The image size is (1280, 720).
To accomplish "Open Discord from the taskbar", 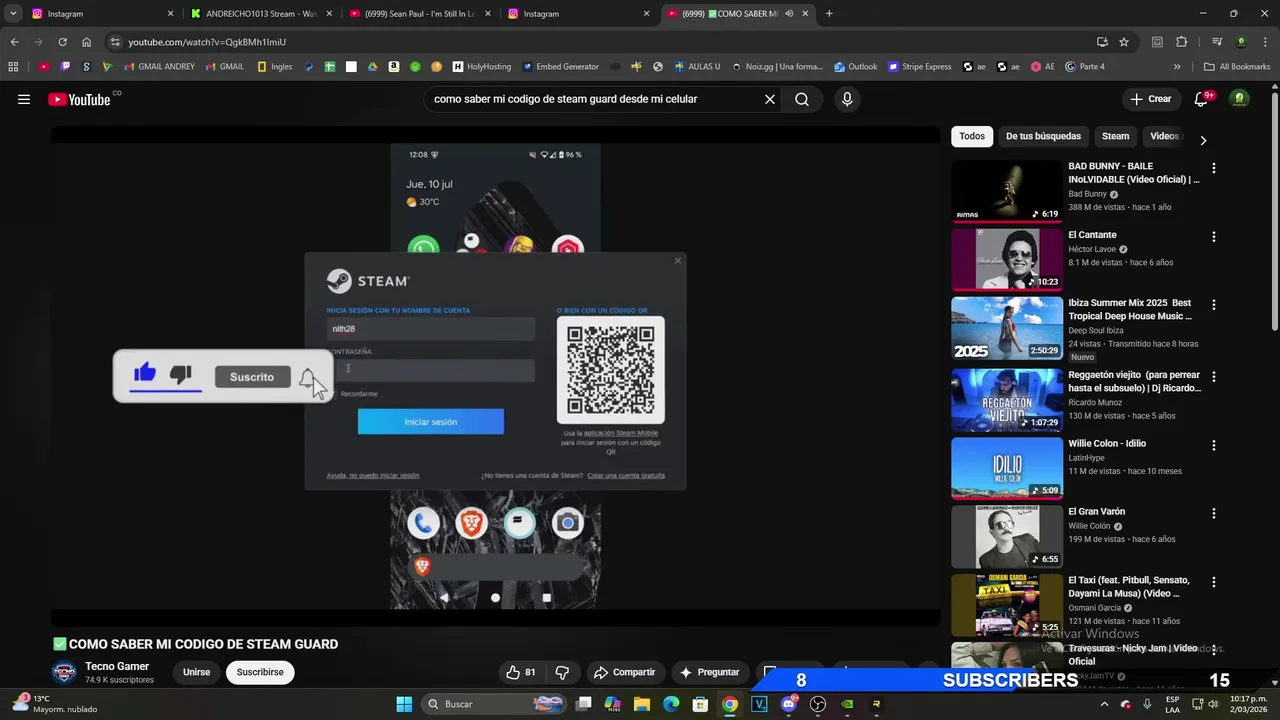I will (x=789, y=704).
